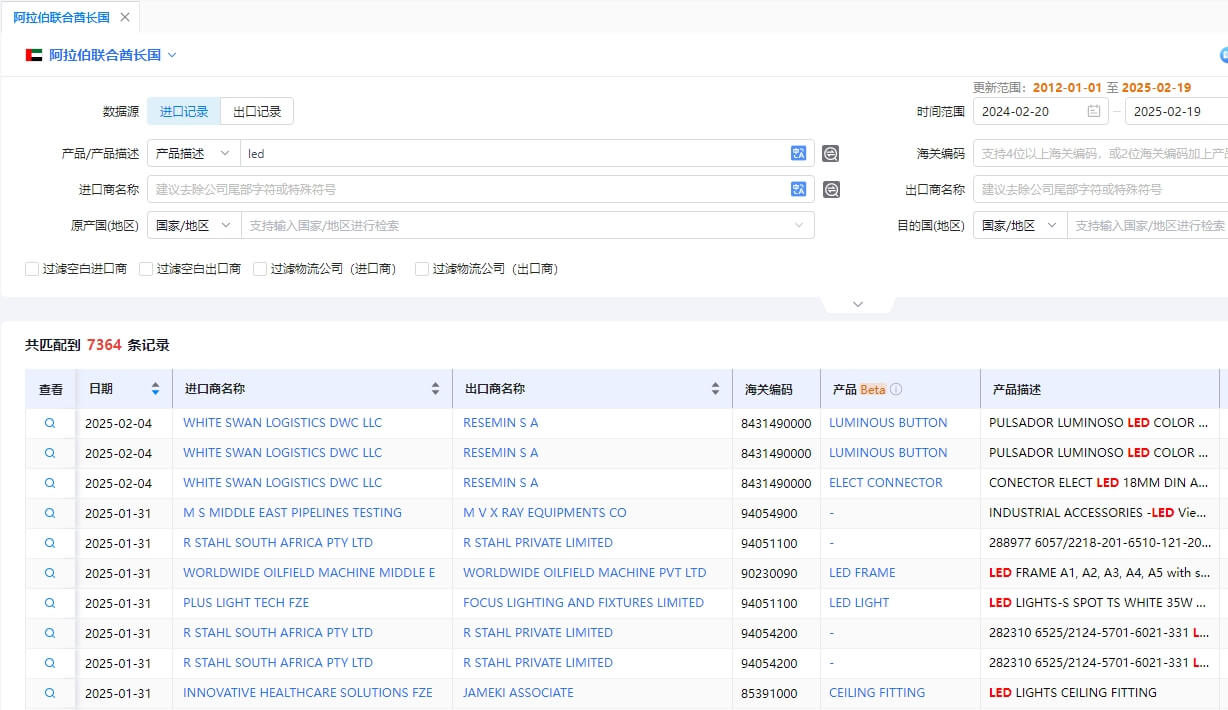Tick the 过滤空白出口商 checkbox

pos(146,269)
